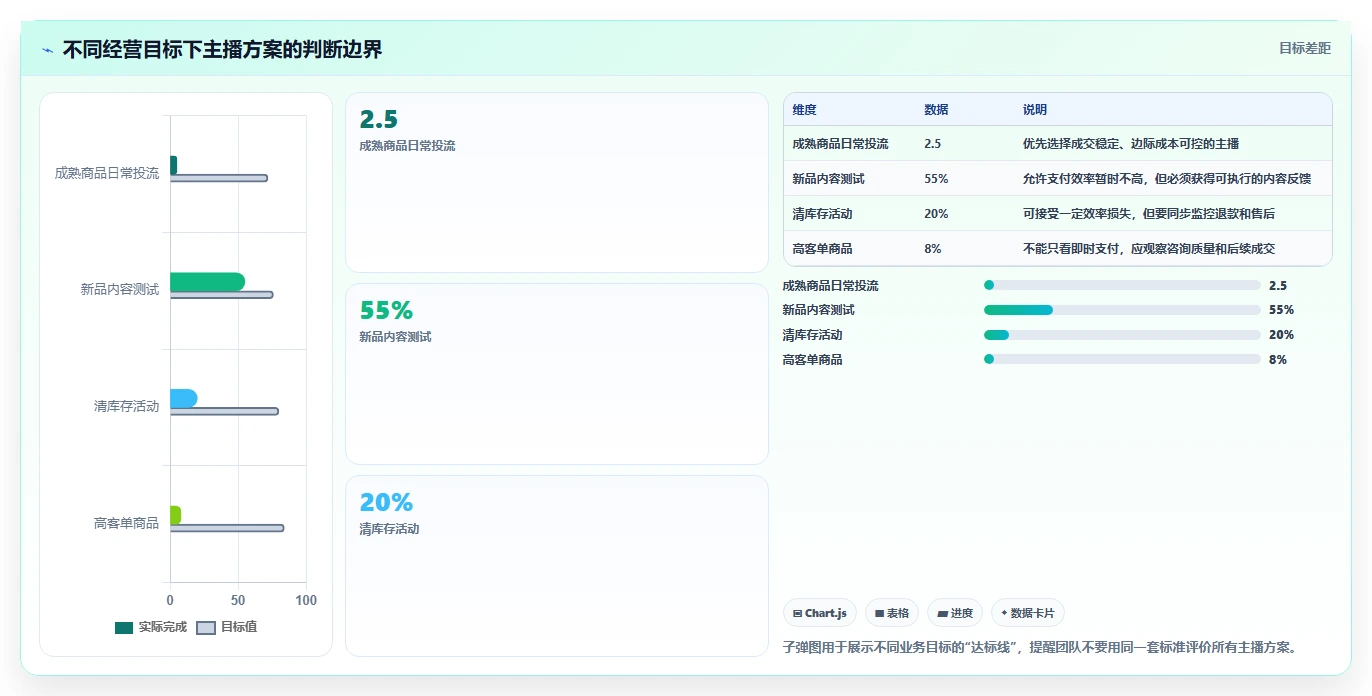1372x696 pixels.
Task: Click the page title 不同经营目标下主播方案的判断边界
Action: click(x=222, y=50)
